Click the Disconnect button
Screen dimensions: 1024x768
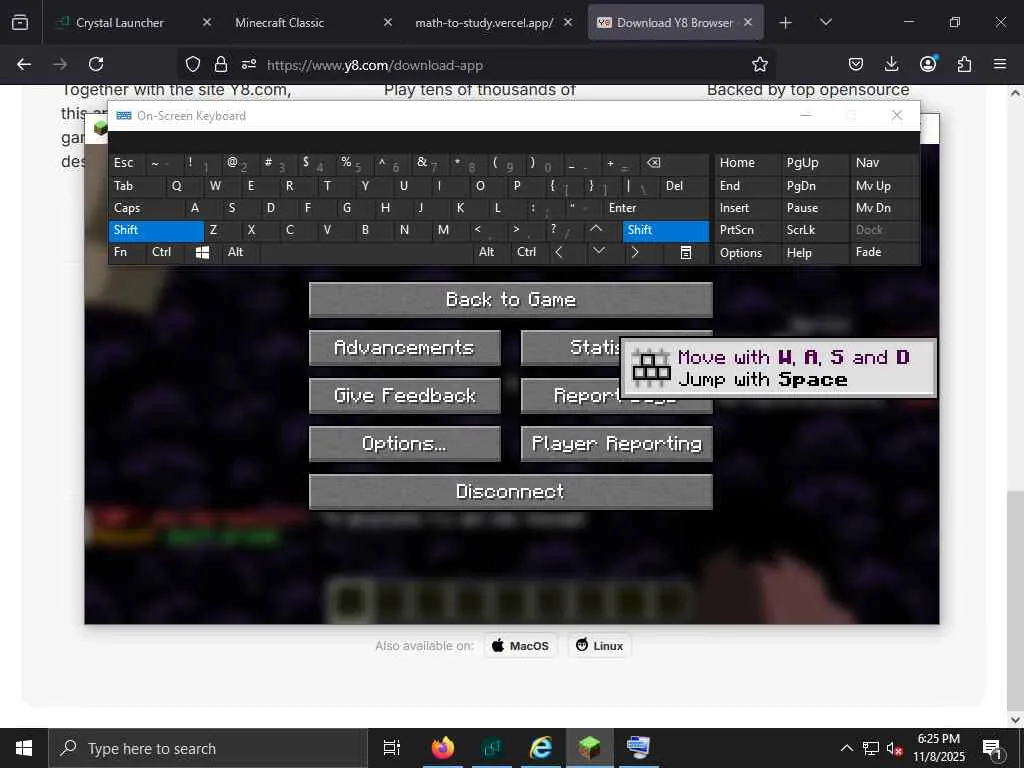(x=511, y=492)
